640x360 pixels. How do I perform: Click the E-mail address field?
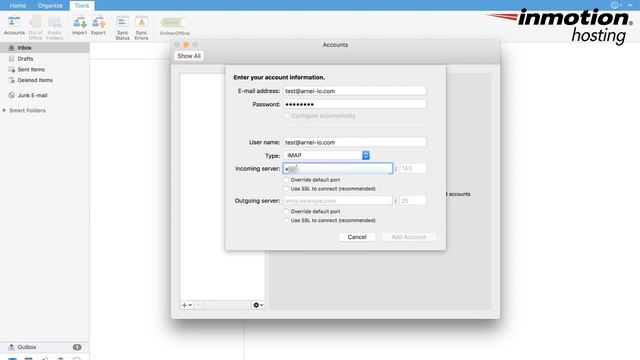point(355,91)
